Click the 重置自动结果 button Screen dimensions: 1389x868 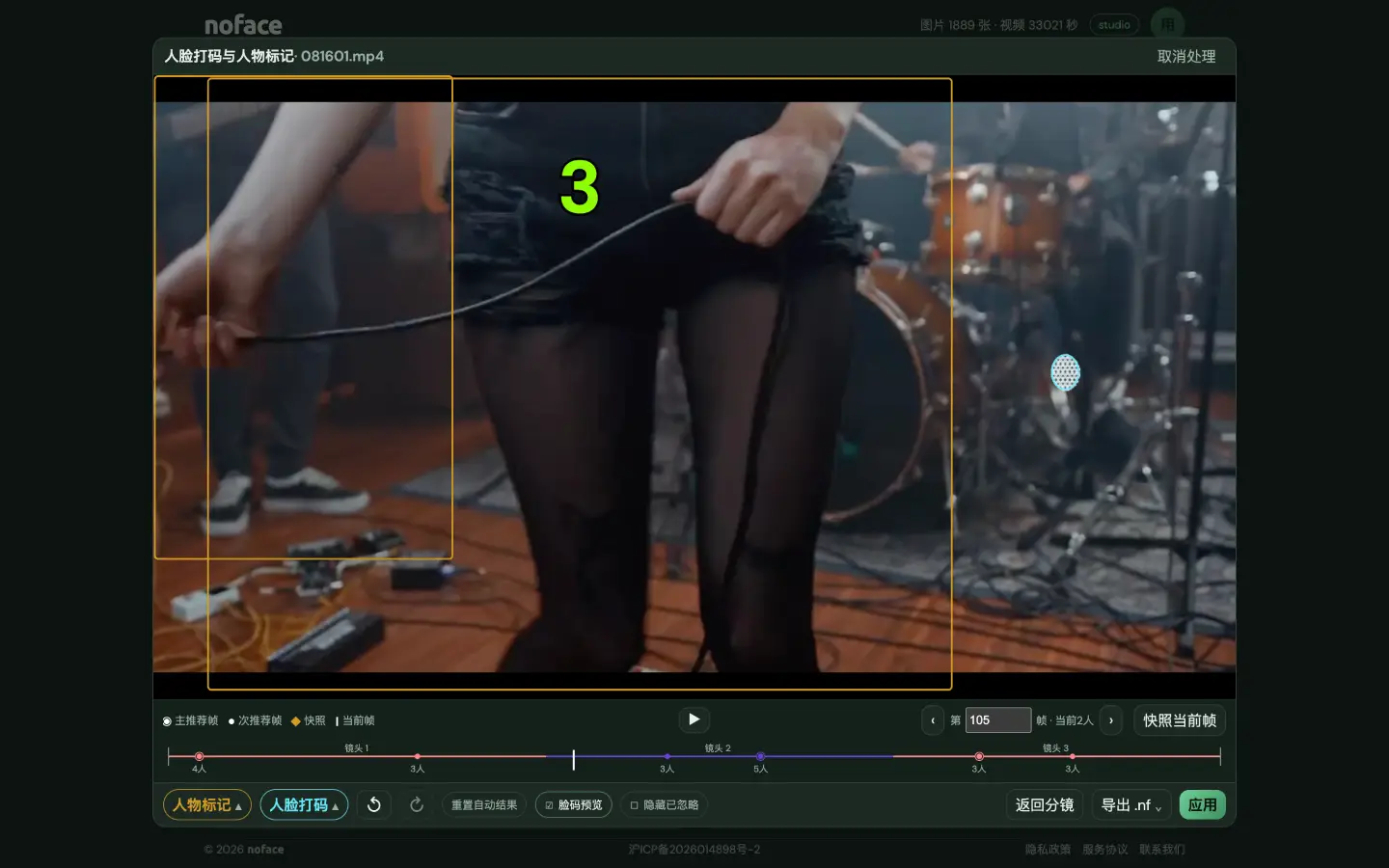point(484,804)
